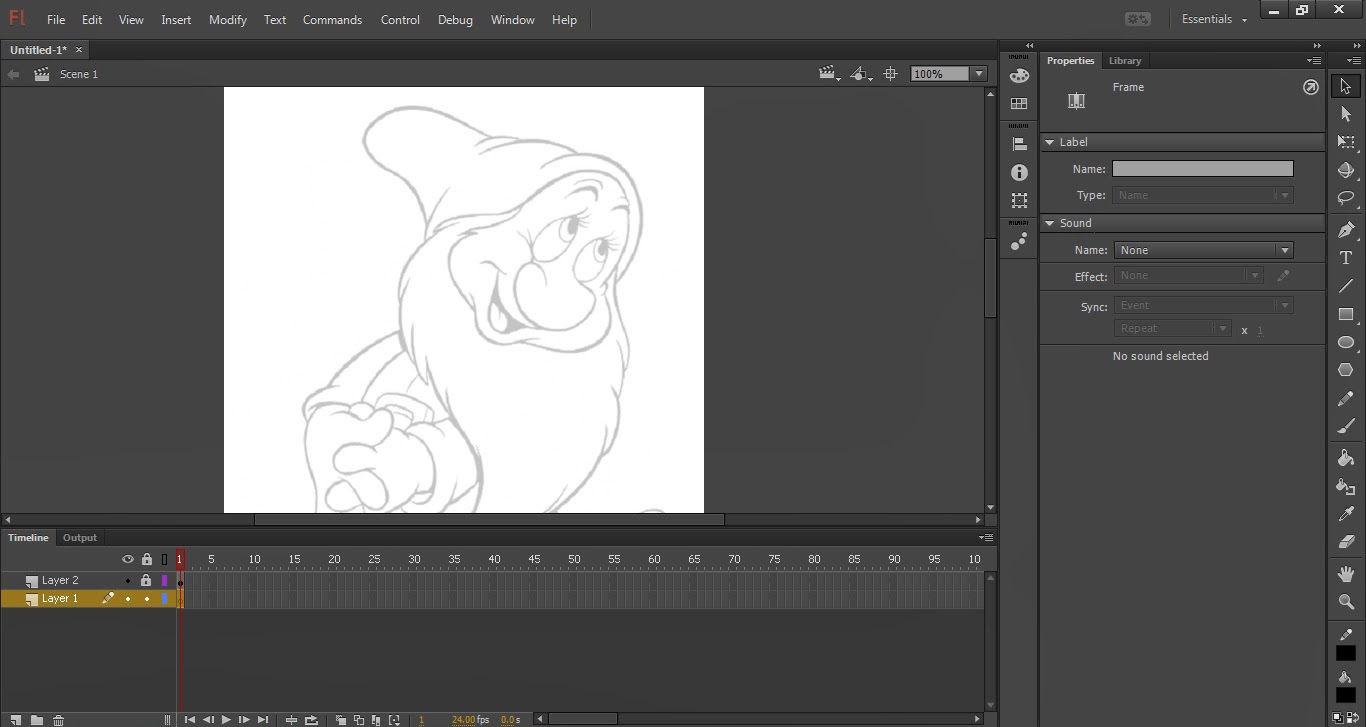Image resolution: width=1366 pixels, height=727 pixels.
Task: Open the Essentials workspace dropdown
Action: coord(1214,19)
